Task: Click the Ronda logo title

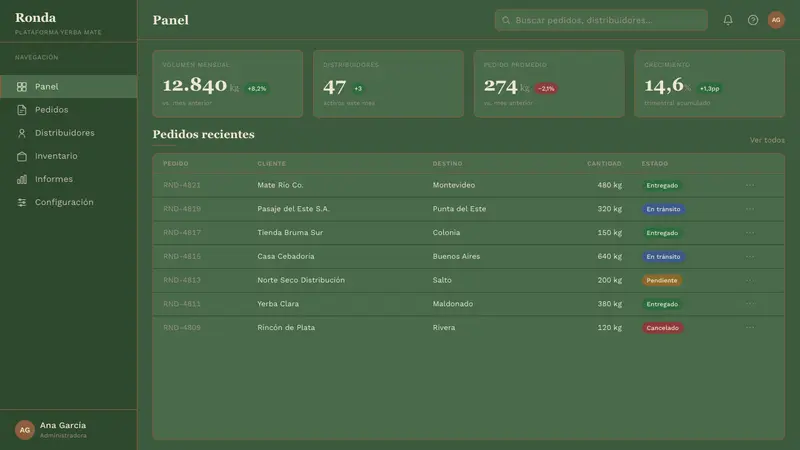Action: click(x=35, y=17)
